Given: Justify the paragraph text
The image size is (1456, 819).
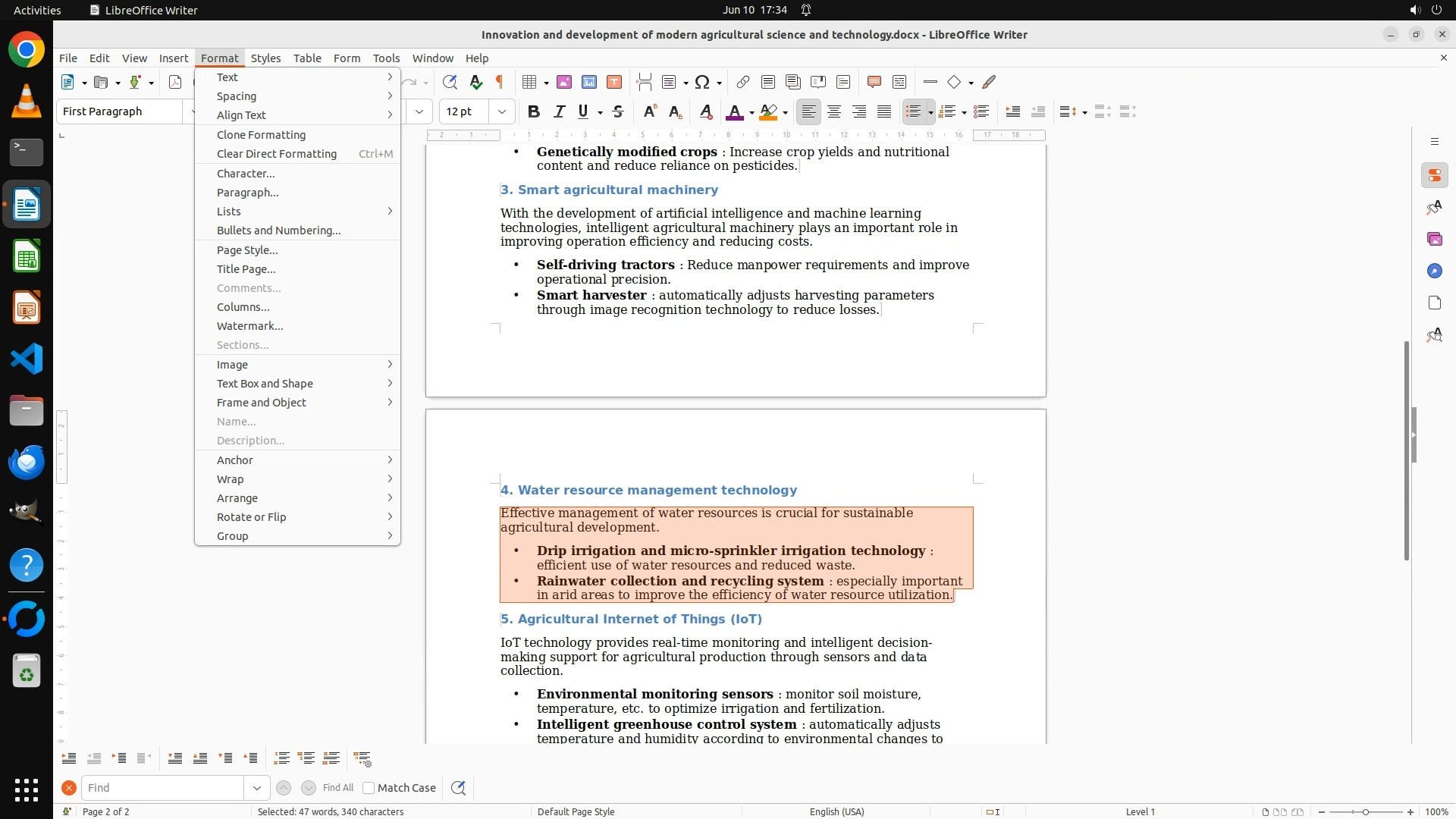Looking at the screenshot, I should coord(884,111).
